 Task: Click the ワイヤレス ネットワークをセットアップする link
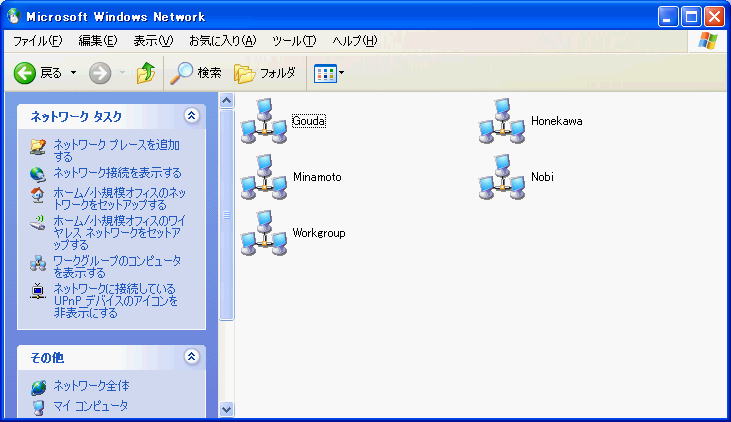119,232
